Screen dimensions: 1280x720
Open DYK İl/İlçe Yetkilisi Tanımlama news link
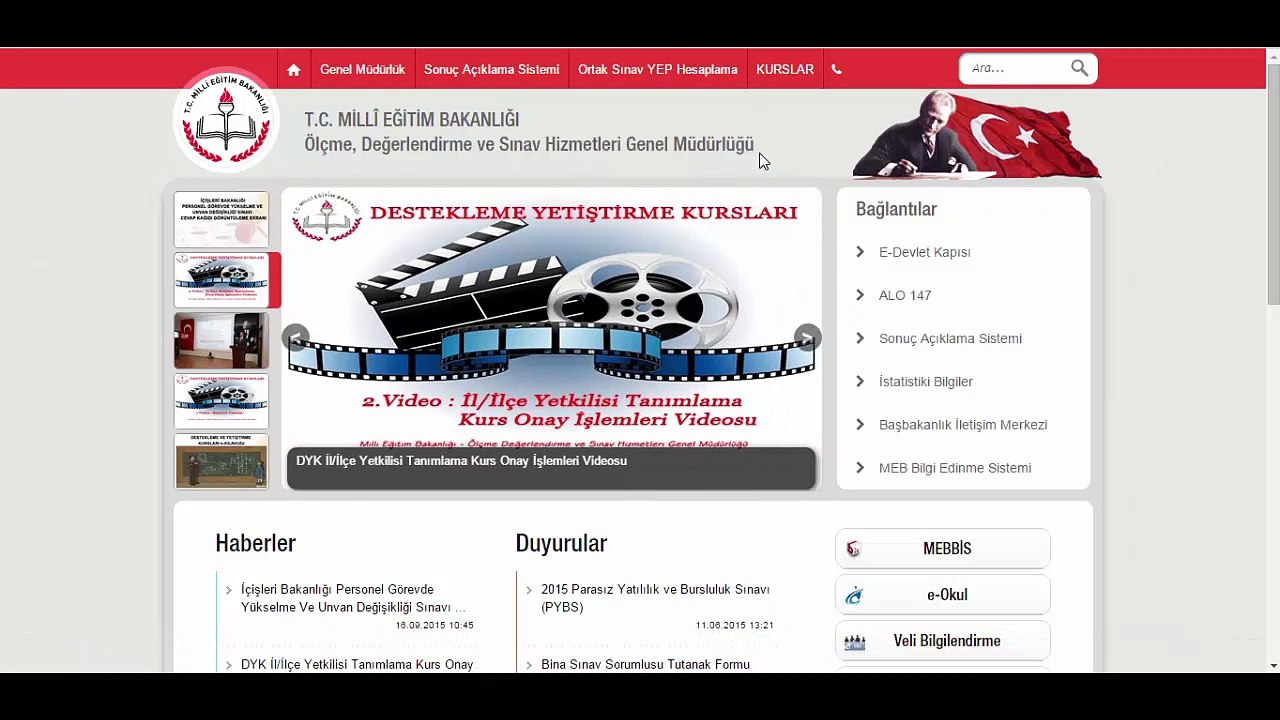point(357,665)
